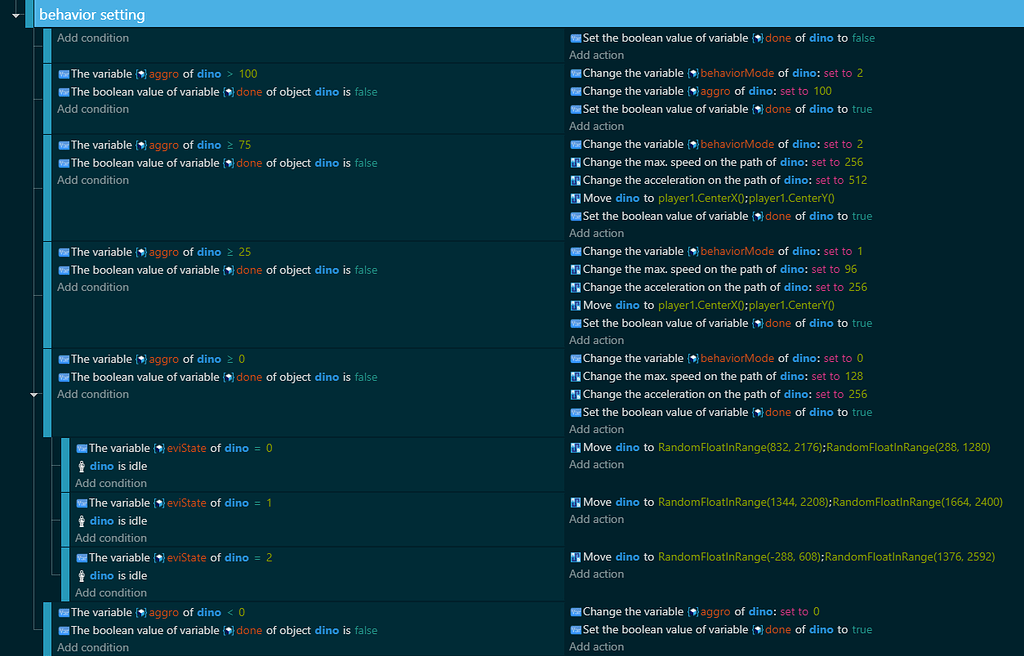Click idle icon under the eviState = 0 condition

pos(82,466)
